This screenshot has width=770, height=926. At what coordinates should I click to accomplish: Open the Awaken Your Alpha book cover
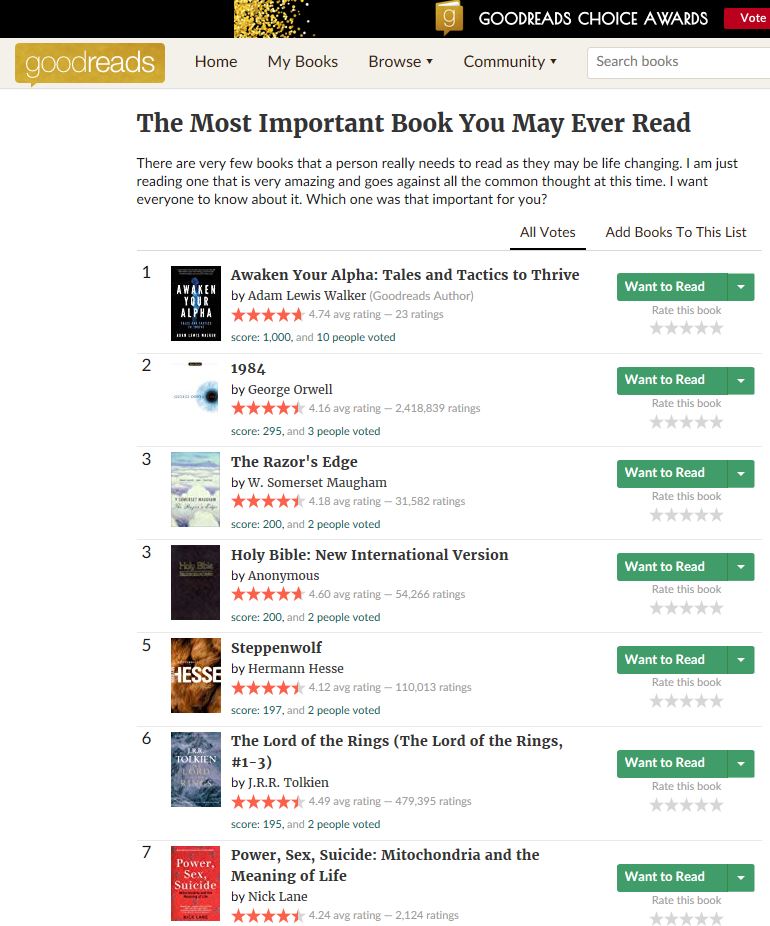195,304
